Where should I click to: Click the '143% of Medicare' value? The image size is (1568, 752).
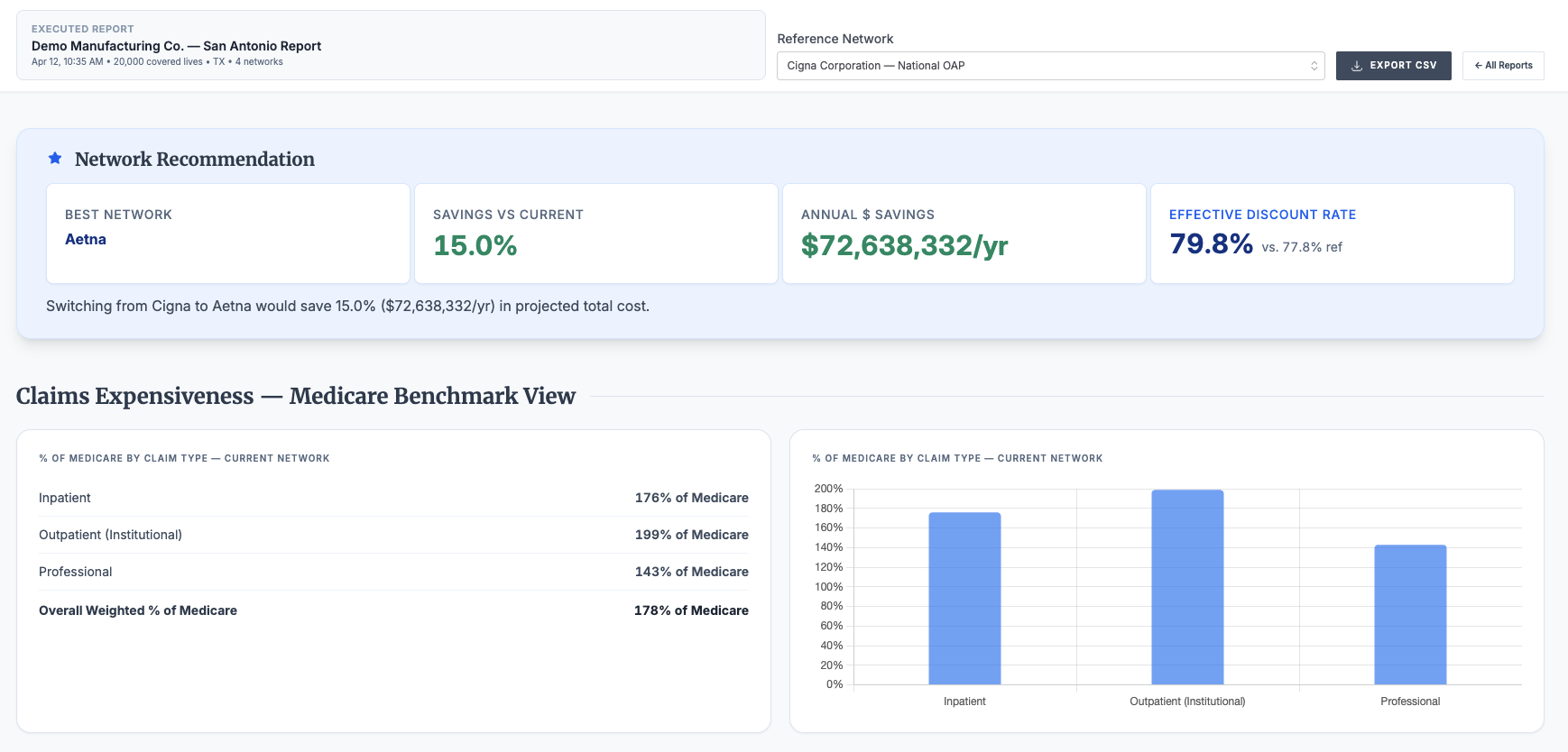692,572
